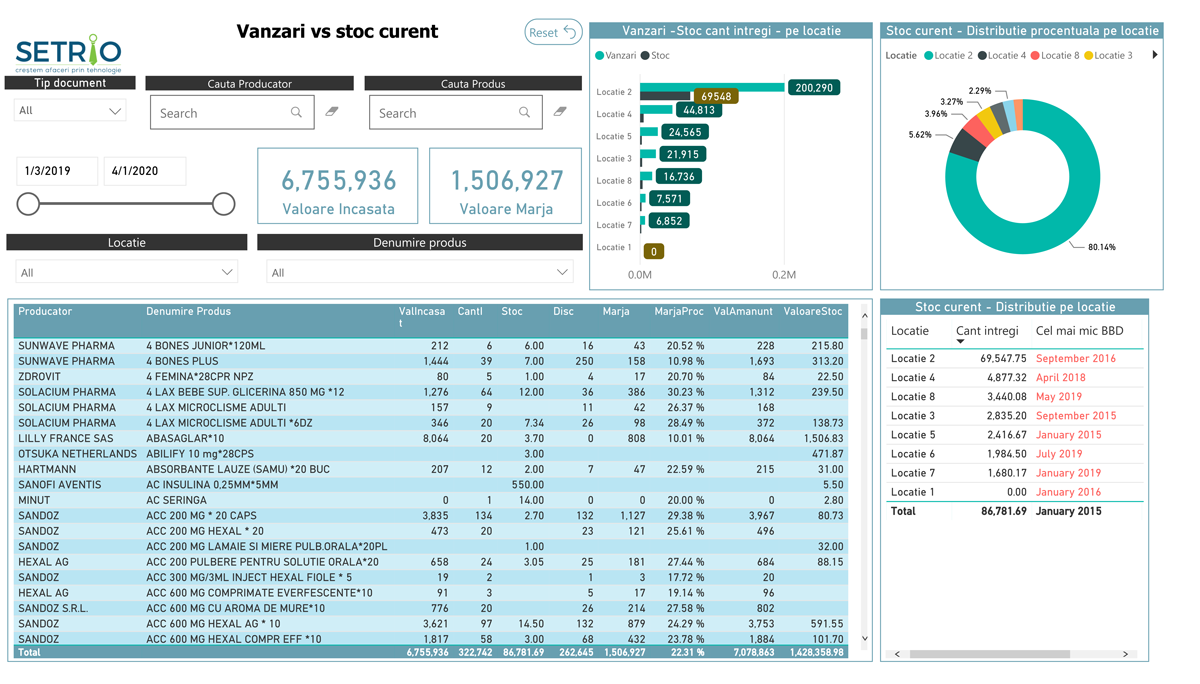Click the start date field showing 1/3/2019
Image resolution: width=1200 pixels, height=684 pixels.
tap(57, 171)
